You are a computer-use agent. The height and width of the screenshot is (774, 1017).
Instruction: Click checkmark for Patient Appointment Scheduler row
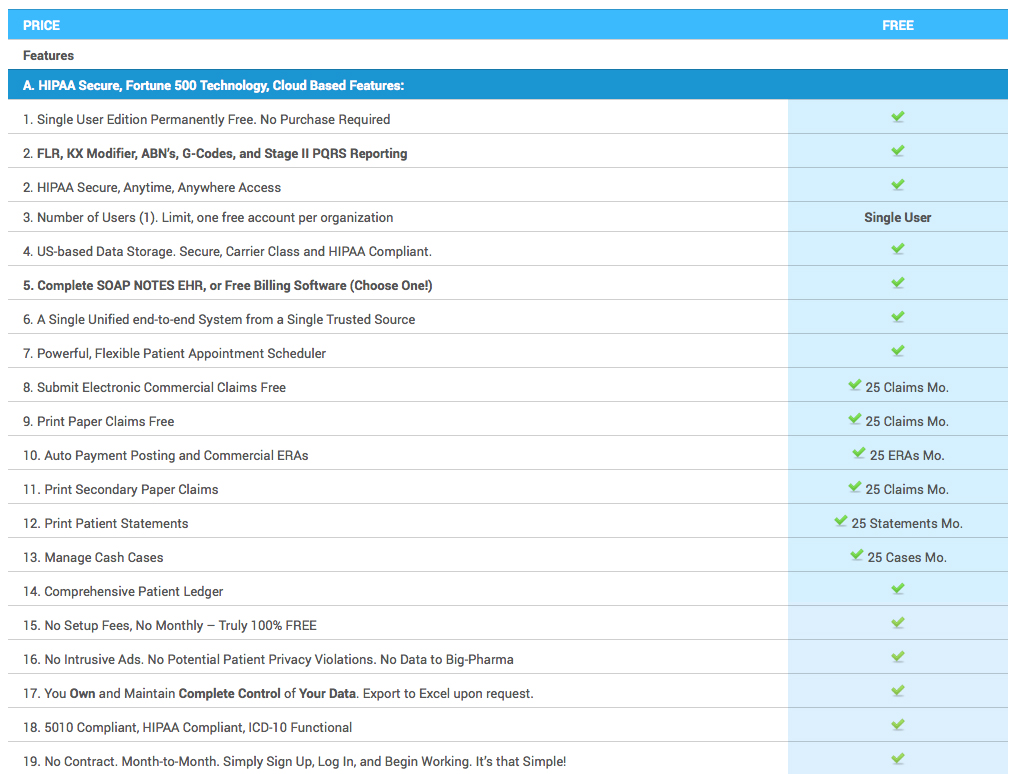[x=898, y=350]
